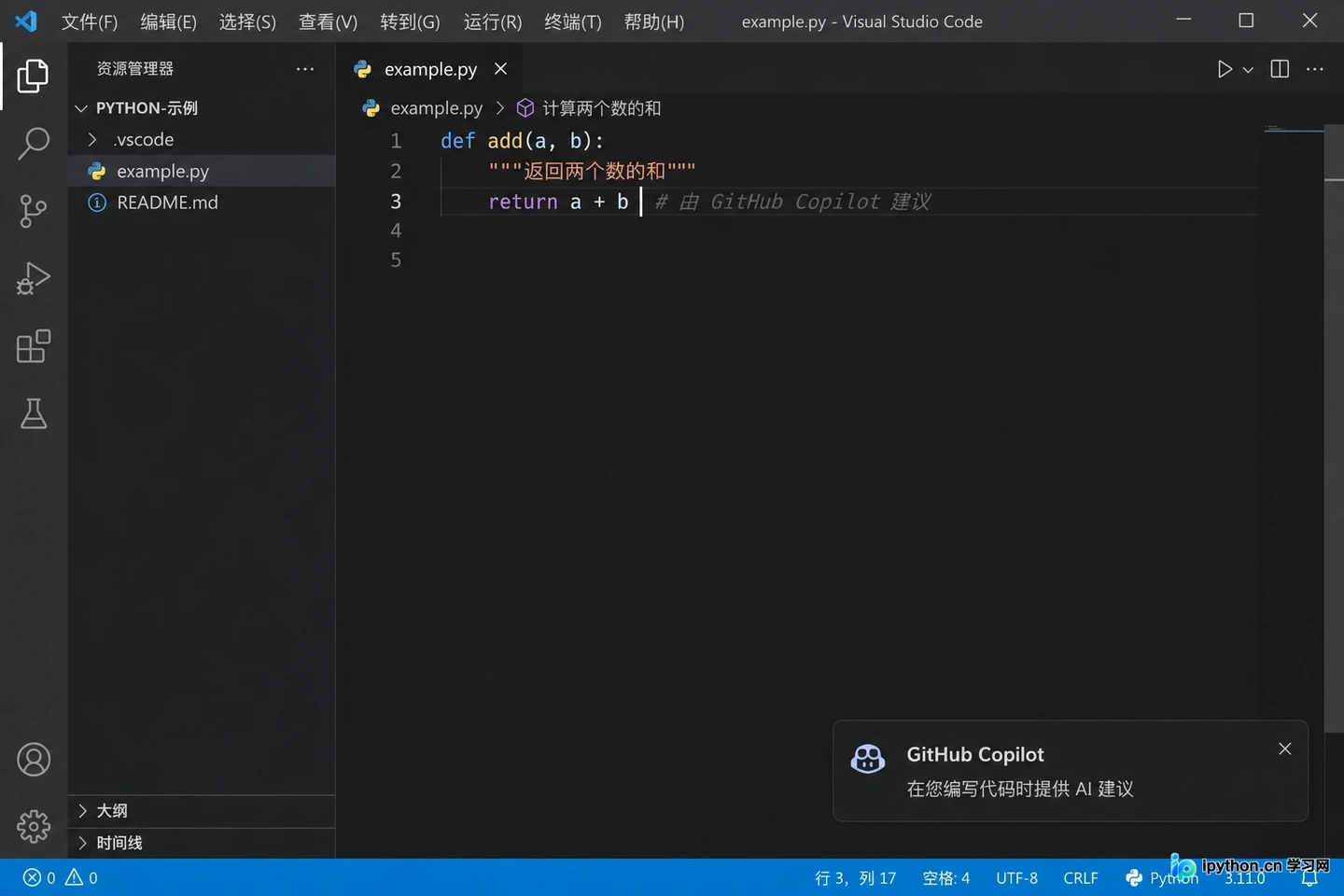The image size is (1344, 896).
Task: Click the 3.11.0 interpreter version
Action: 1245,879
